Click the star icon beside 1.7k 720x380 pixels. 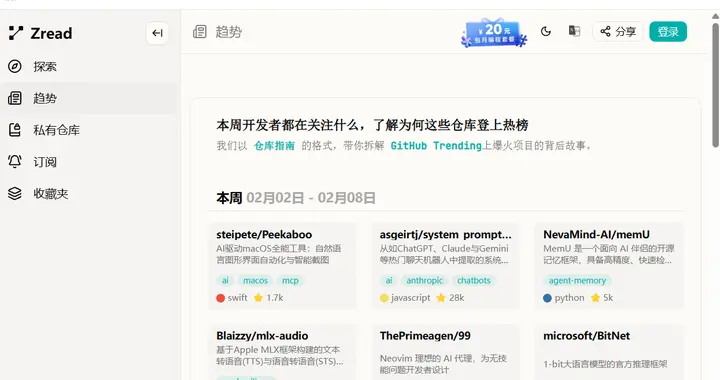point(258,297)
